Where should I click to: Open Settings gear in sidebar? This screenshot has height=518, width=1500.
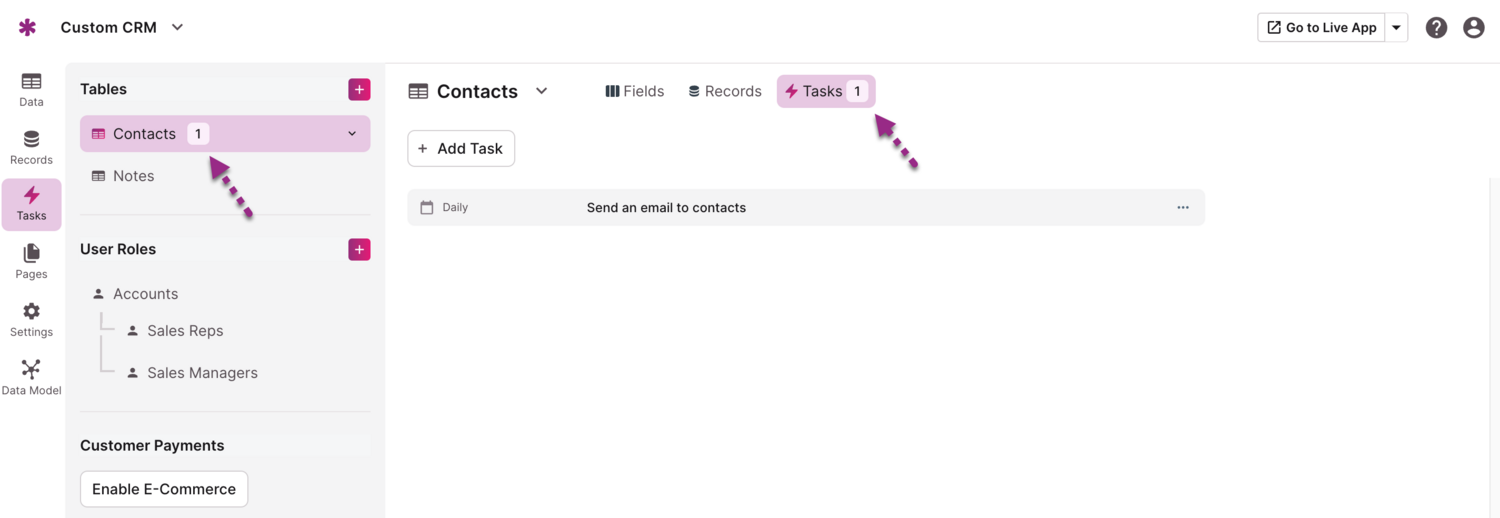pos(31,319)
